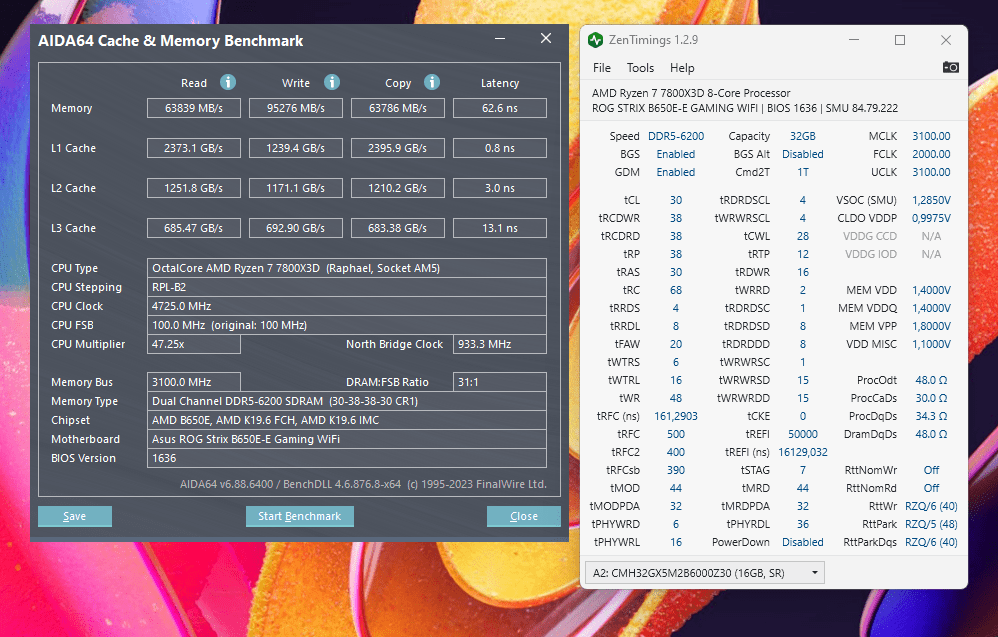
Task: Click the MCLK value 3100.00
Action: pyautogui.click(x=931, y=136)
